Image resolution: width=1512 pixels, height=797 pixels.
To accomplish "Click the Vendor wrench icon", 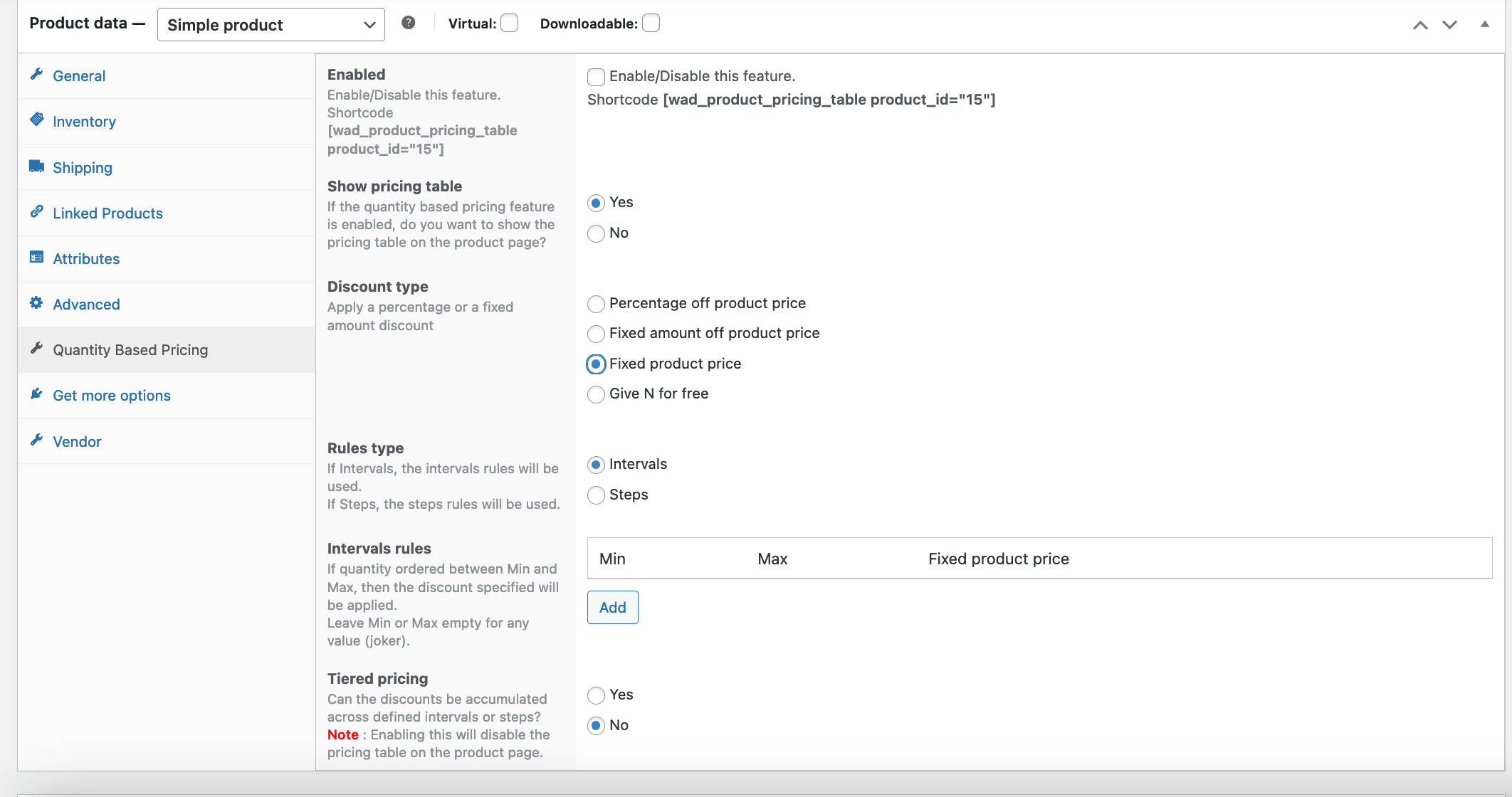I will click(37, 440).
